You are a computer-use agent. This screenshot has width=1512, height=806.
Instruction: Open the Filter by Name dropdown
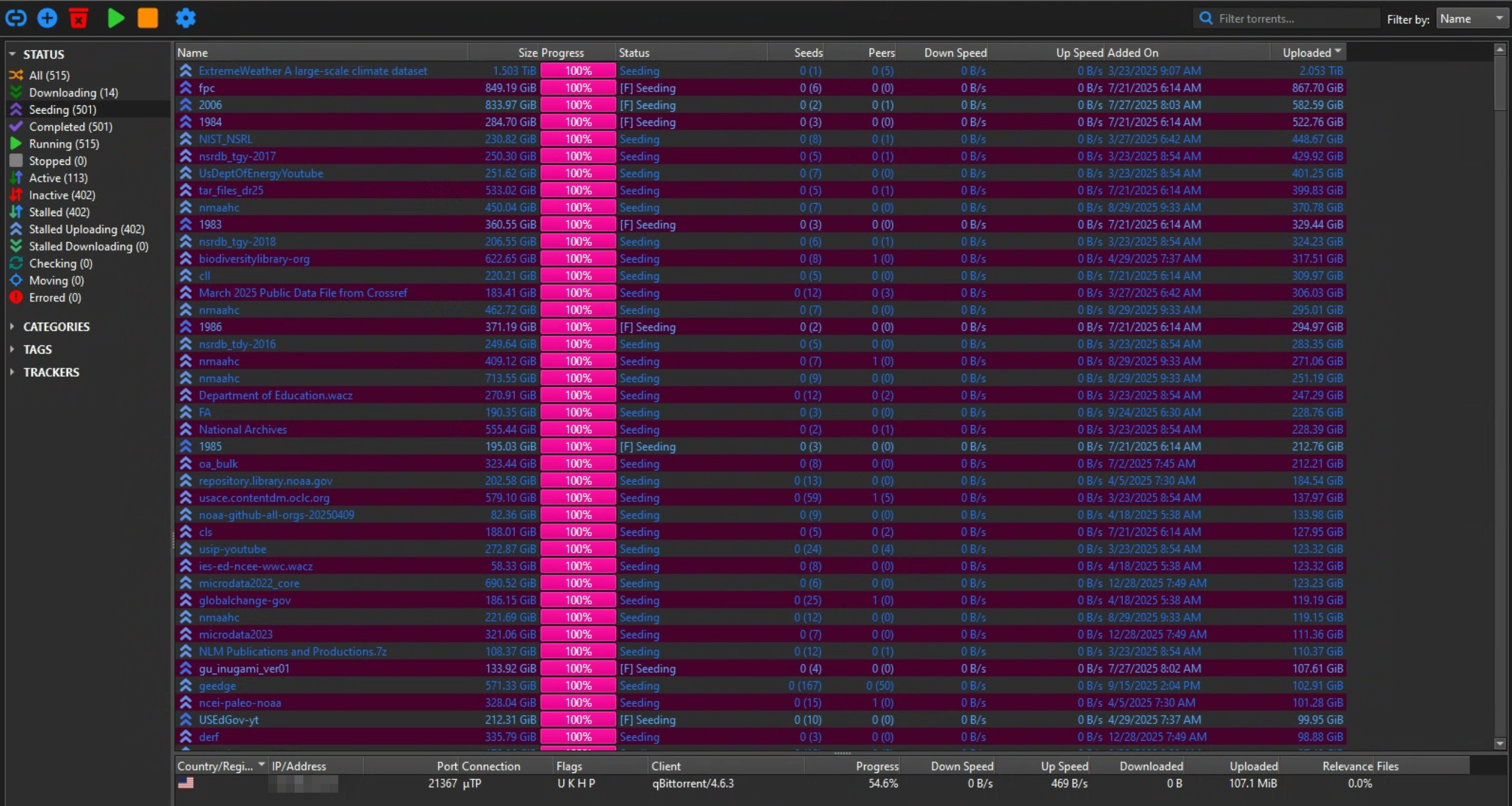pos(1471,19)
